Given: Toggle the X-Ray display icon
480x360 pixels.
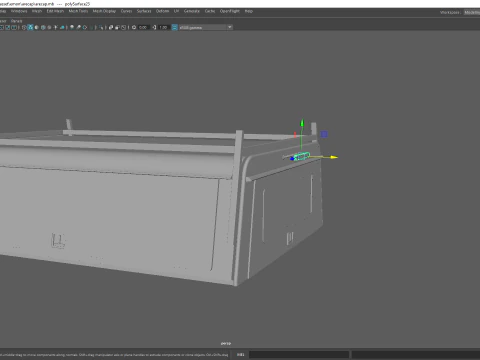Looking at the screenshot, I should [111, 27].
